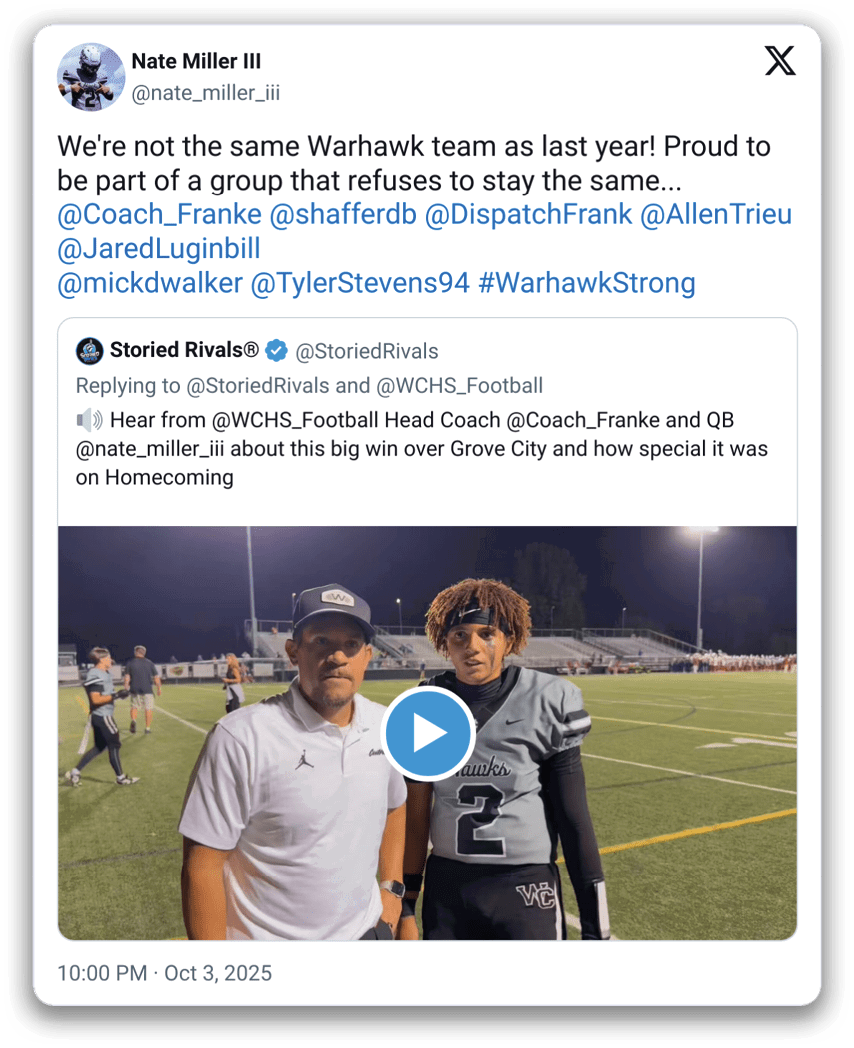Open Nate Miller III profile avatar
This screenshot has height=1048, width=854.
pos(91,77)
